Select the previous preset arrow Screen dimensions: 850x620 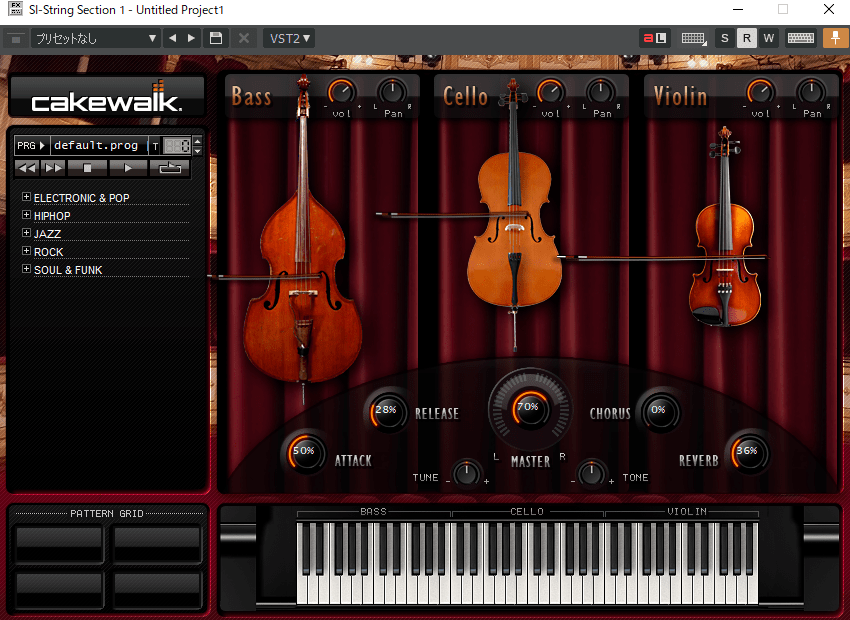click(x=173, y=38)
